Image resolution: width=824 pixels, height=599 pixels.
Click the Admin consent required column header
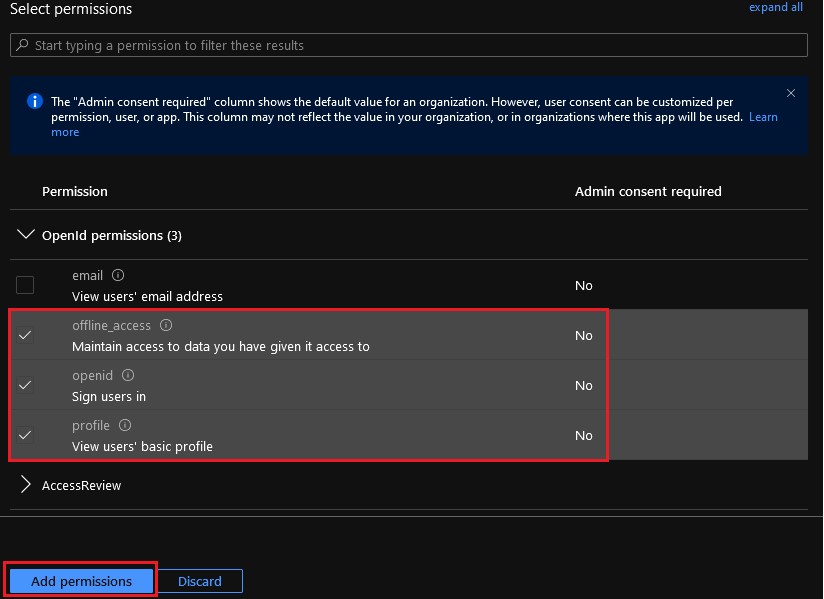(648, 191)
